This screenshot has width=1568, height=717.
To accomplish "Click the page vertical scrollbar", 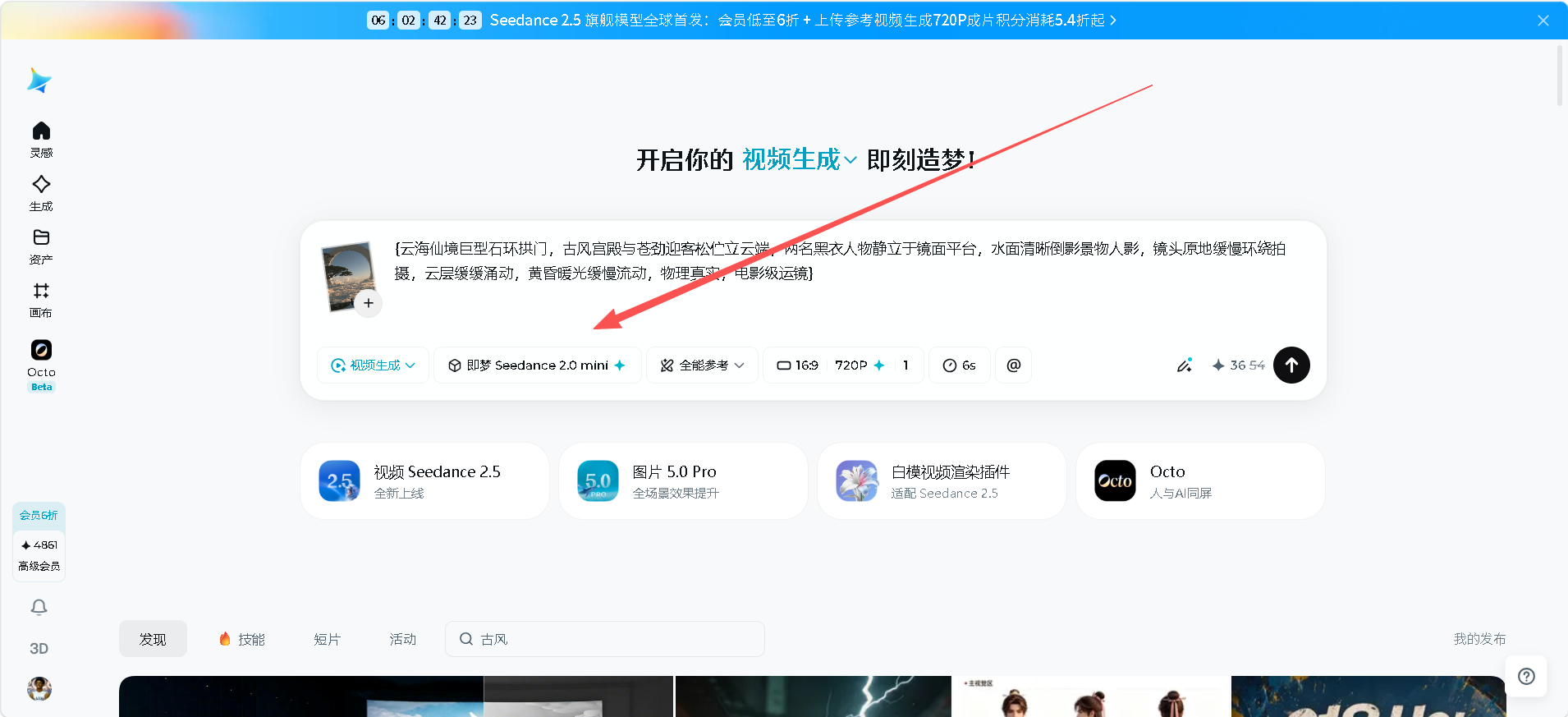I will (1560, 76).
